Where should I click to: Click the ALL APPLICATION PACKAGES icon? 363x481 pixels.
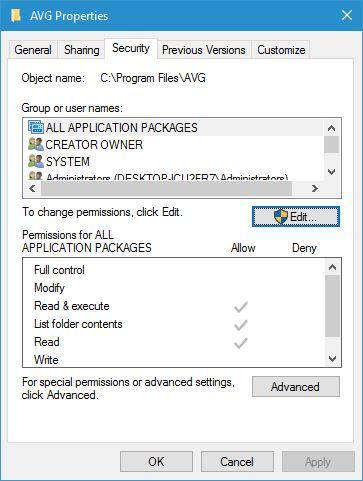(x=36, y=127)
